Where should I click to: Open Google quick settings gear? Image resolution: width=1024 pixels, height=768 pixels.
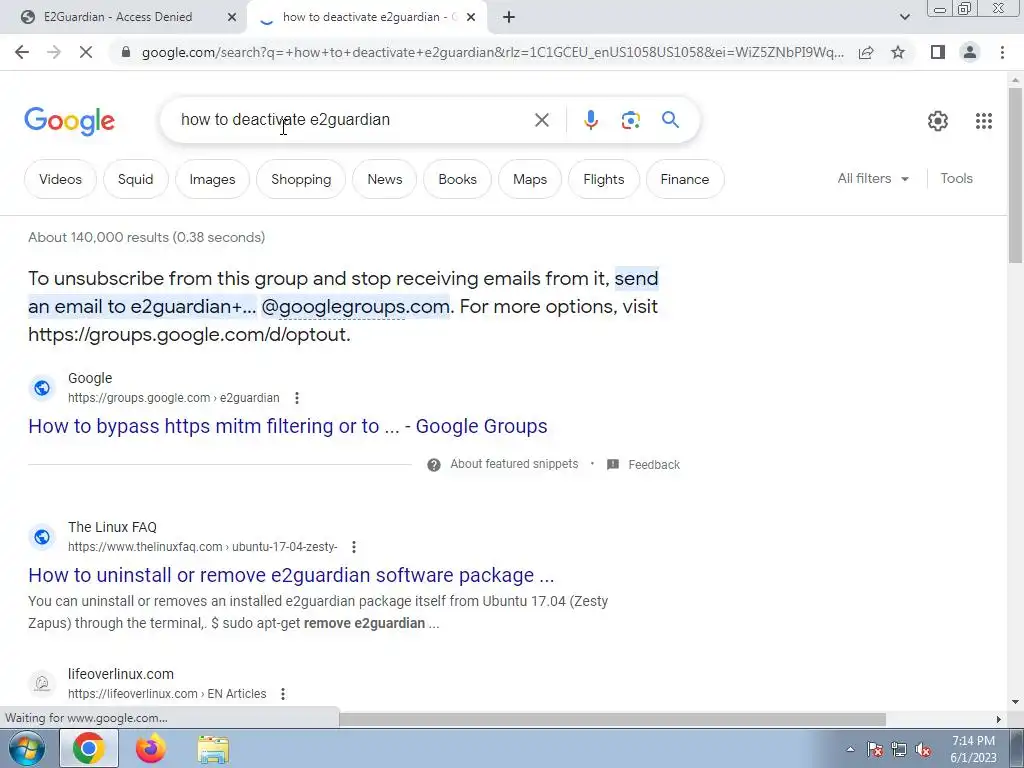coord(938,121)
